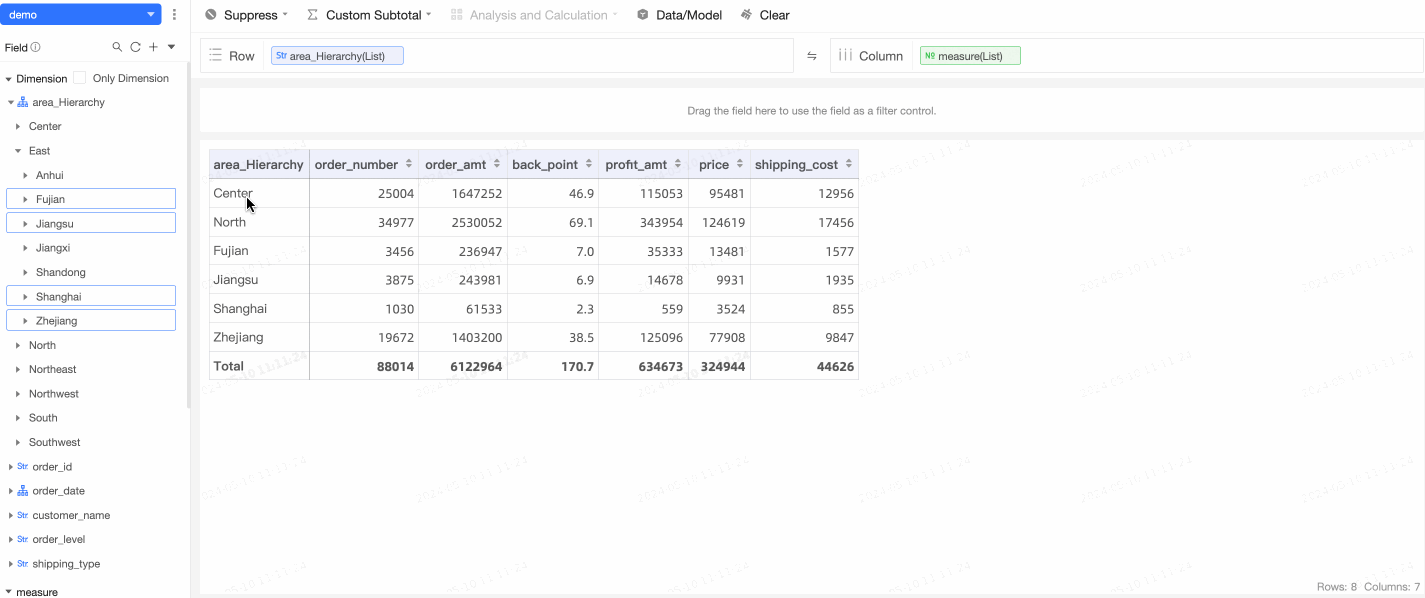Click the Total row label
The width and height of the screenshot is (1425, 598).
259,366
